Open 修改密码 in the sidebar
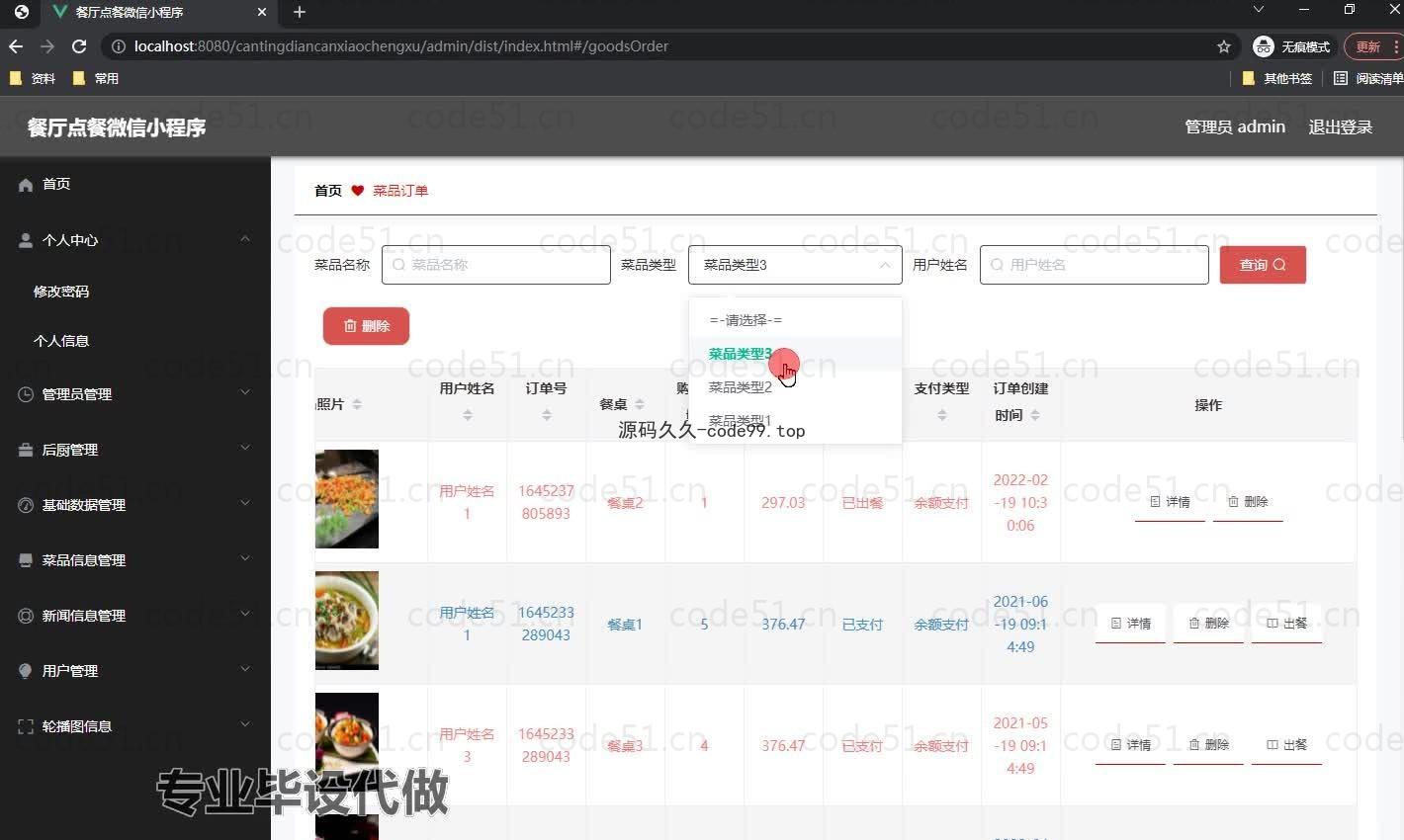The height and width of the screenshot is (840, 1404). coord(61,292)
